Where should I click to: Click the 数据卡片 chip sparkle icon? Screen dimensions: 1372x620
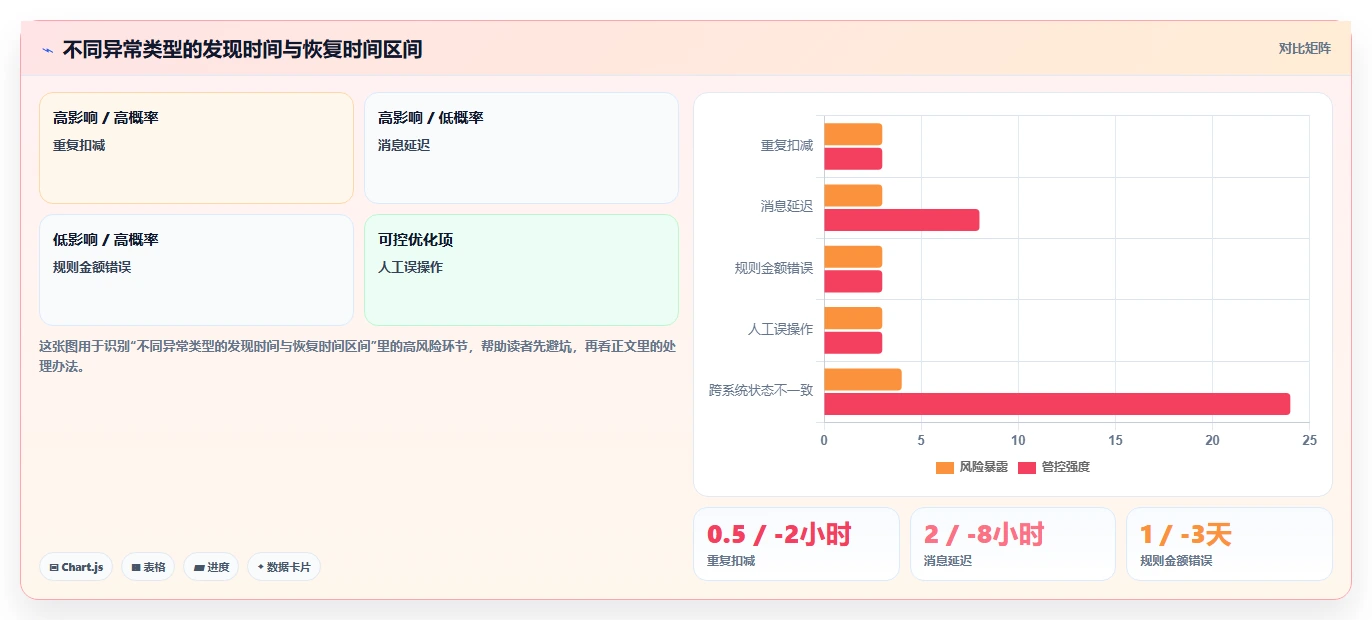(x=260, y=567)
